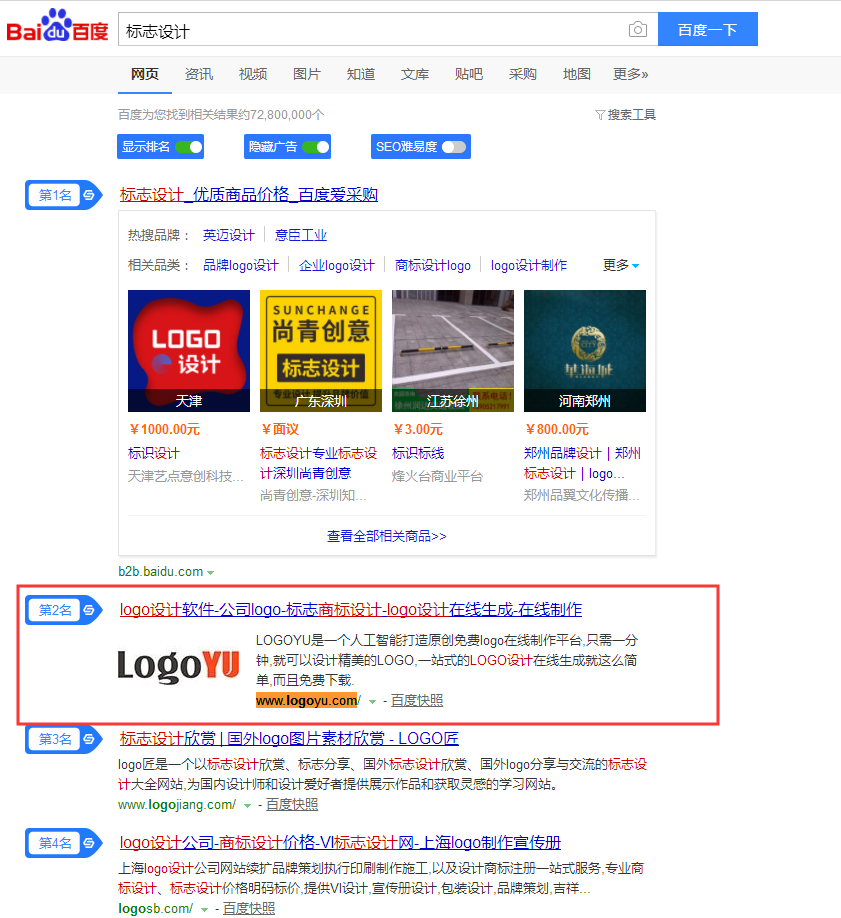Open 河南郑州 product thumbnail
The image size is (841, 918).
click(585, 351)
